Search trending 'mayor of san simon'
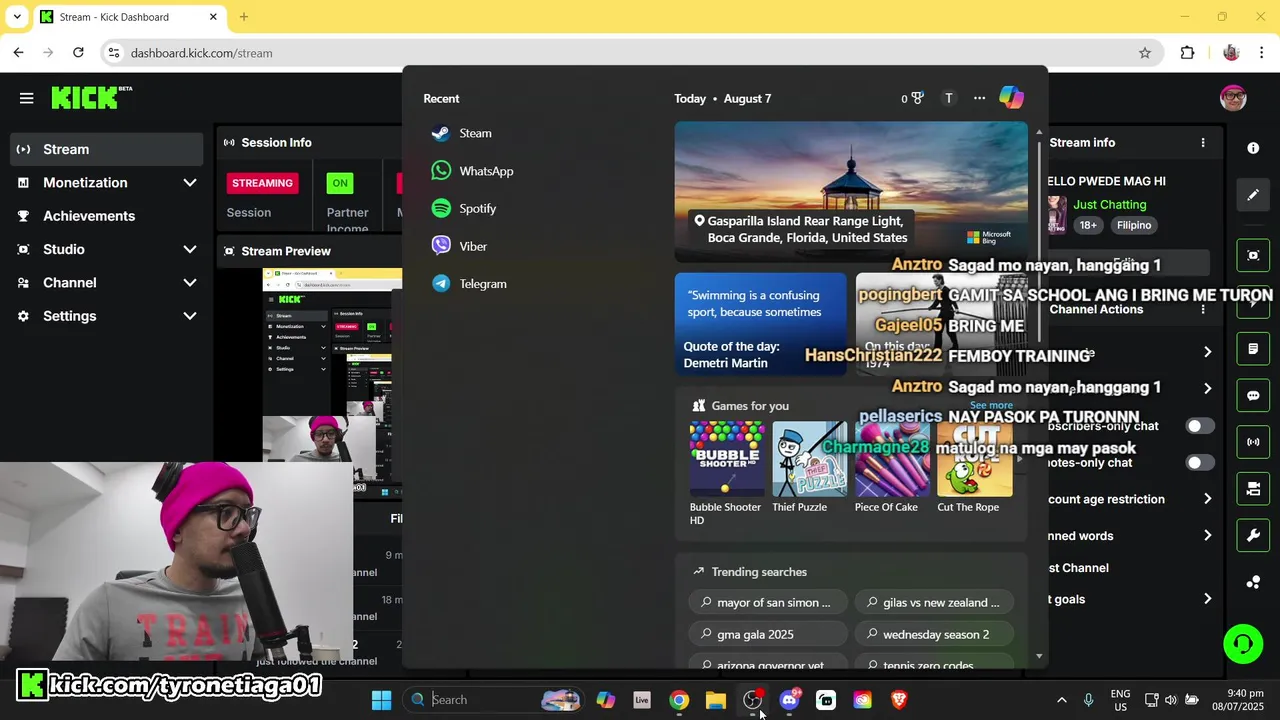The height and width of the screenshot is (720, 1280). [768, 602]
